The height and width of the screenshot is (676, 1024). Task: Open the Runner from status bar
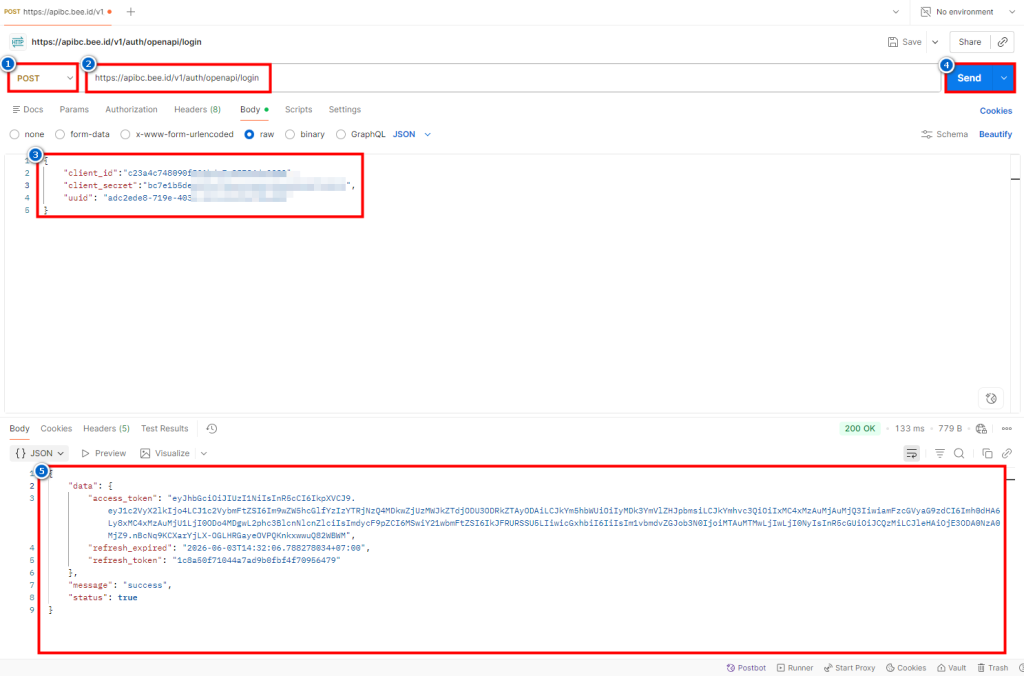795,668
